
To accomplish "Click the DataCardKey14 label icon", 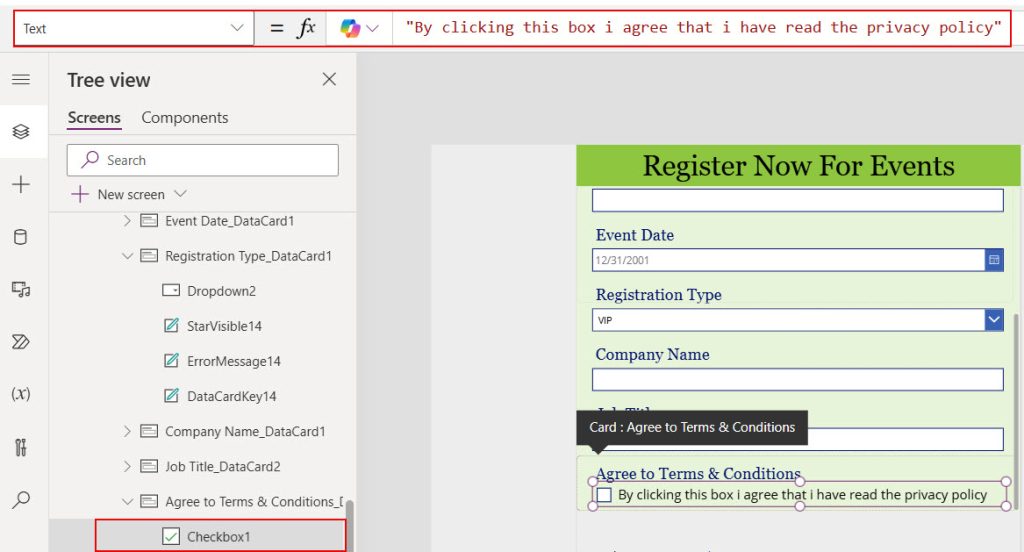I will tap(171, 396).
